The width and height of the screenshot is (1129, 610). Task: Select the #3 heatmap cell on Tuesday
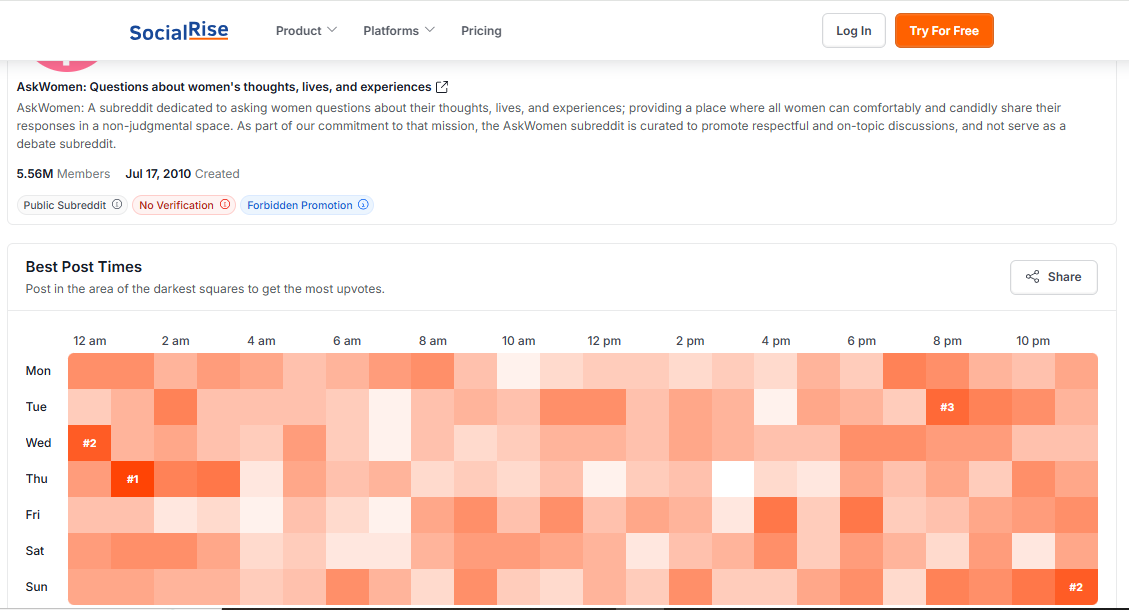point(947,407)
